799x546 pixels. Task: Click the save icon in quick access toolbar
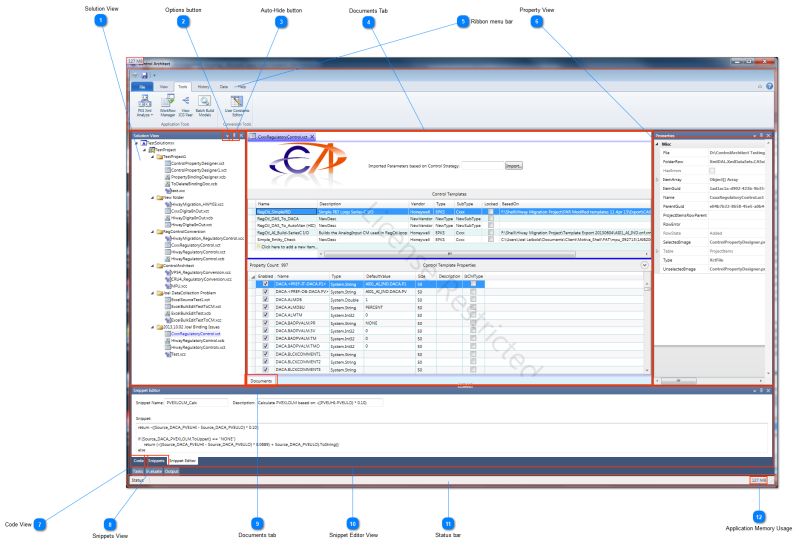[x=145, y=75]
